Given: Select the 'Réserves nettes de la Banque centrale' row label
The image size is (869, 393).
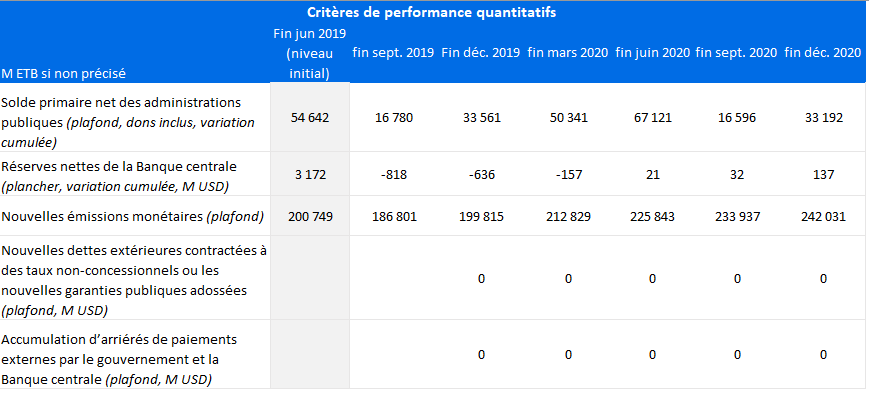Looking at the screenshot, I should pyautogui.click(x=119, y=176).
